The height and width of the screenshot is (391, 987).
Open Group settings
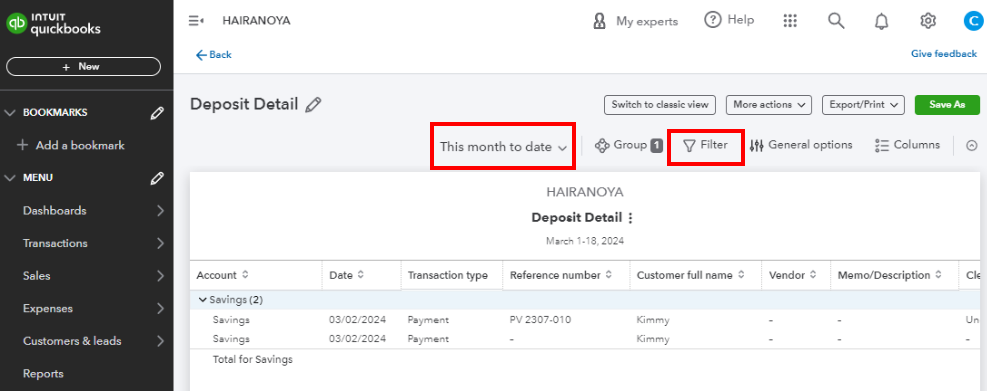tap(628, 145)
